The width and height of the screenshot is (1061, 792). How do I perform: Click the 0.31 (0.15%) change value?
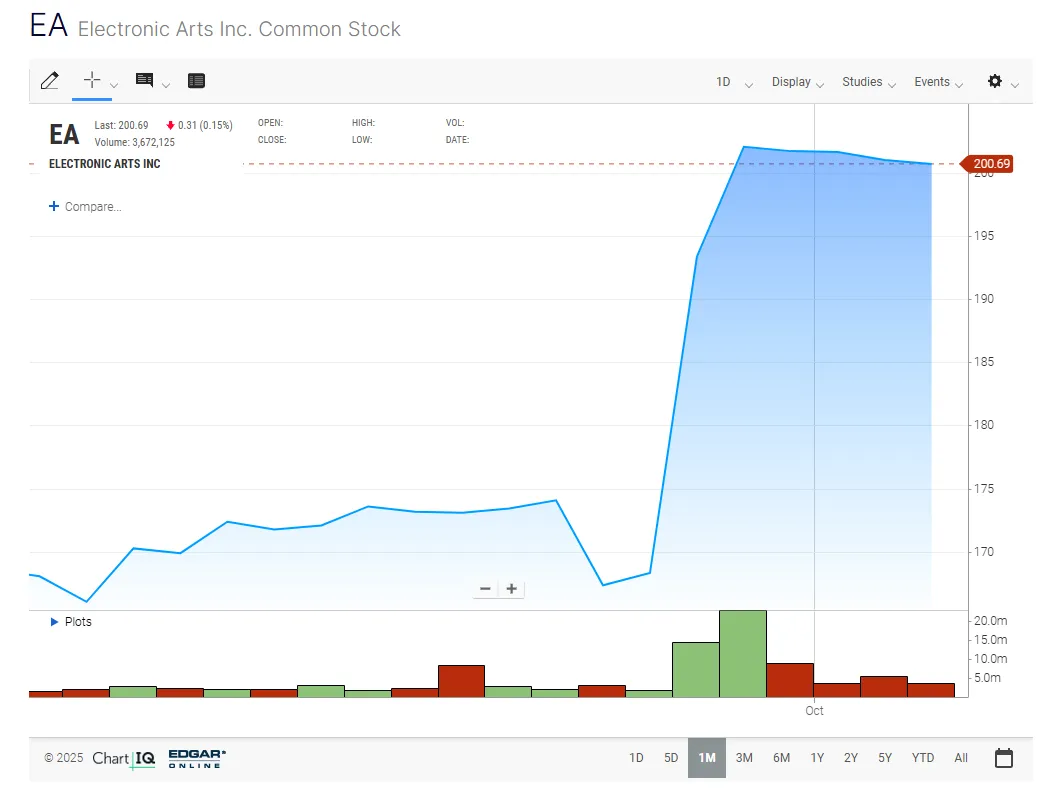click(205, 125)
